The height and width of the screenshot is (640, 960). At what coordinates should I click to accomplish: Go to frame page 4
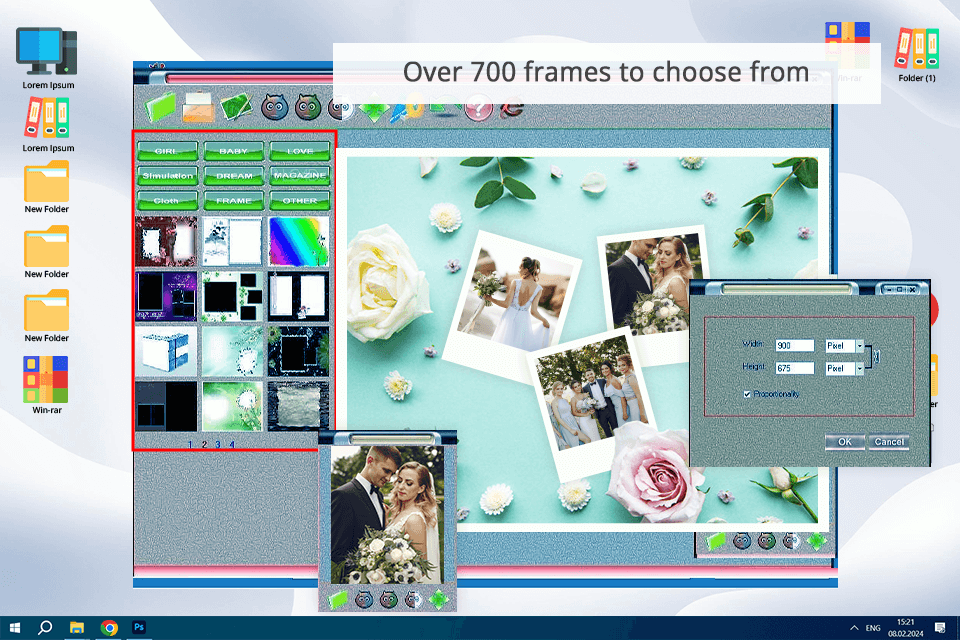232,445
